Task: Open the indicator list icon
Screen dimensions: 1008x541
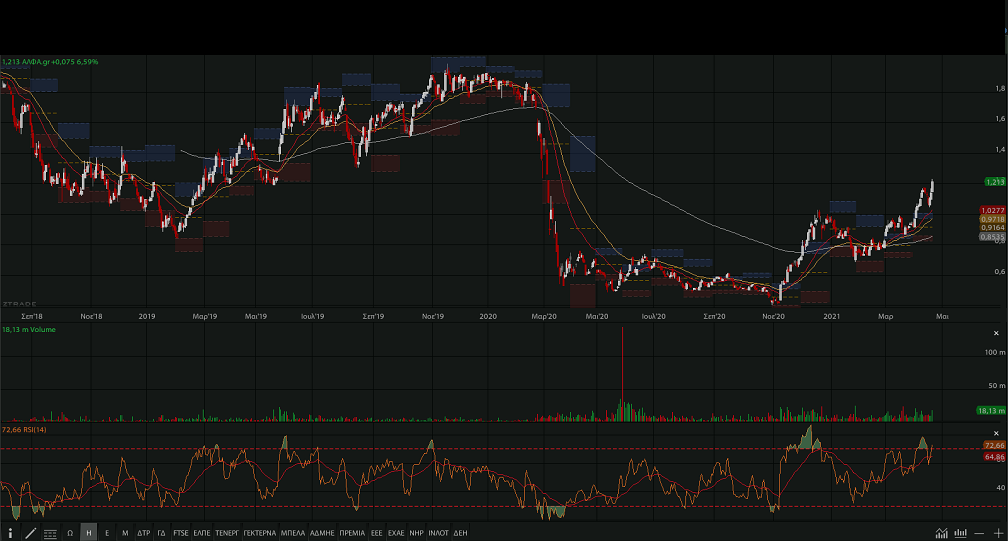Action: 50,533
